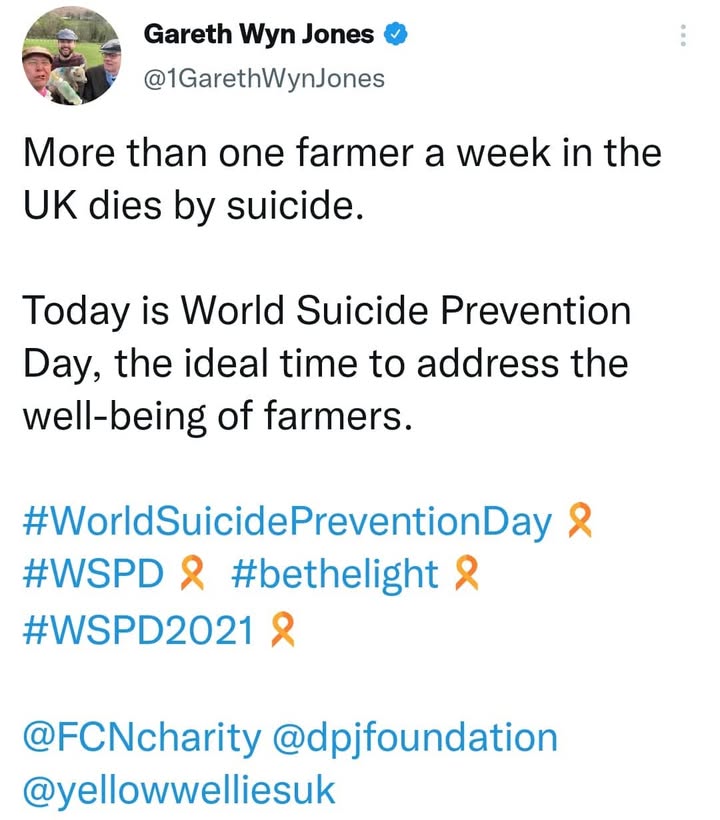Open Gareth Wyn Jones profile picture
This screenshot has width=720, height=820.
coord(72,56)
